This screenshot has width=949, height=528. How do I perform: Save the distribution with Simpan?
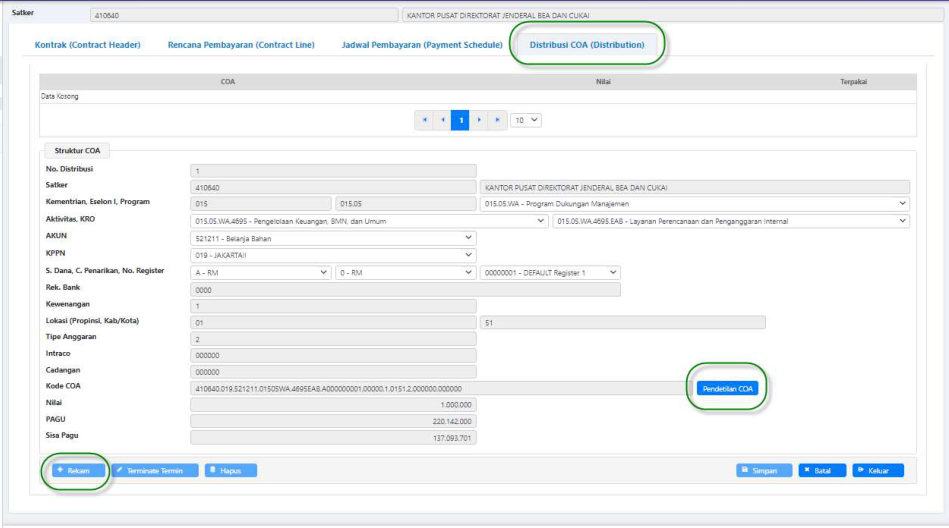point(764,470)
